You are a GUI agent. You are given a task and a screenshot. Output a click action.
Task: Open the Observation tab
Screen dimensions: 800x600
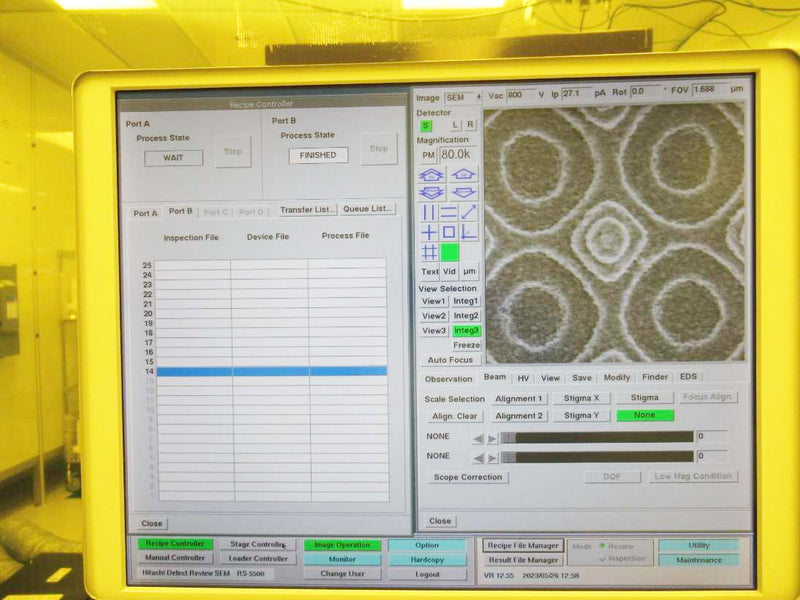pos(448,379)
